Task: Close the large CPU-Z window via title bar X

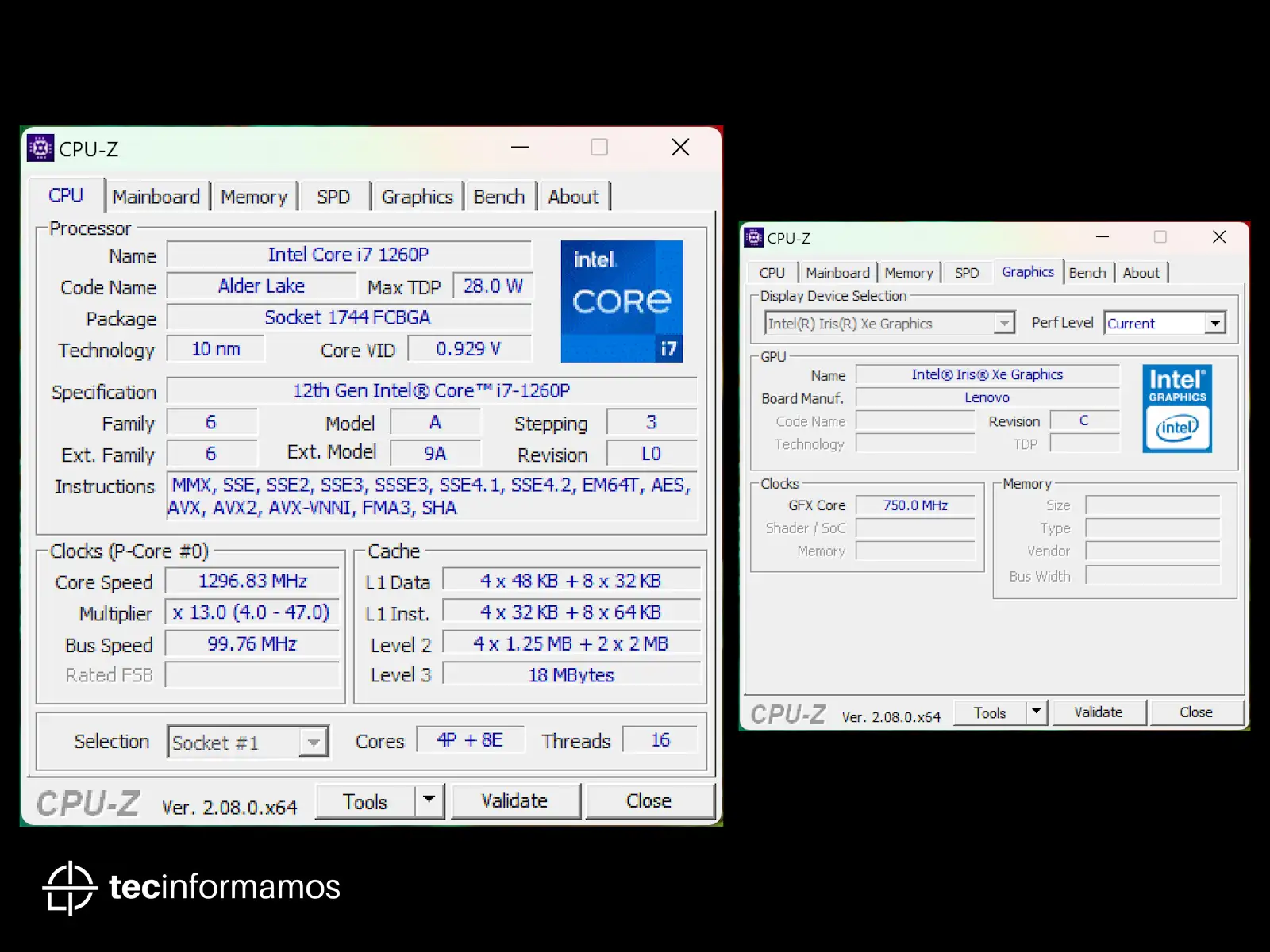Action: pos(680,148)
